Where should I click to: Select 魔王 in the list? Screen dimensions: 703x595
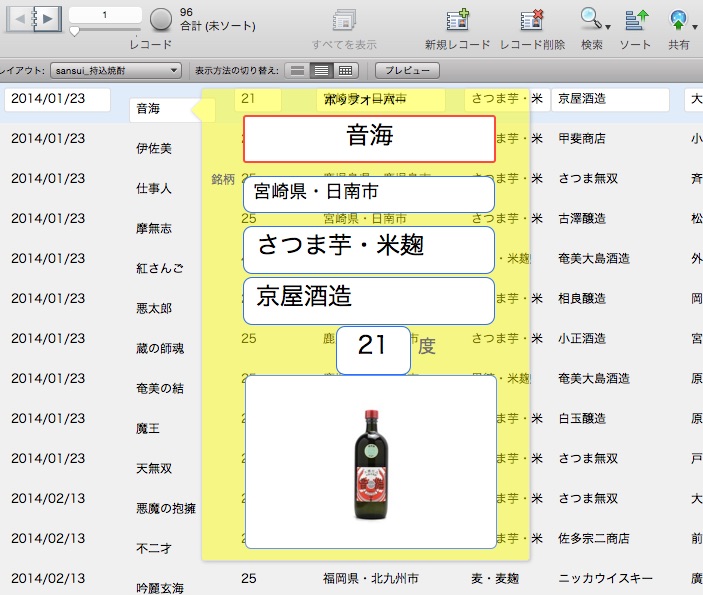click(148, 428)
